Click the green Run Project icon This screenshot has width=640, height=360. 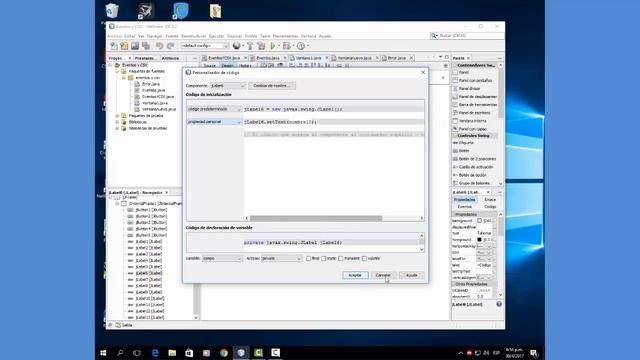click(x=273, y=46)
